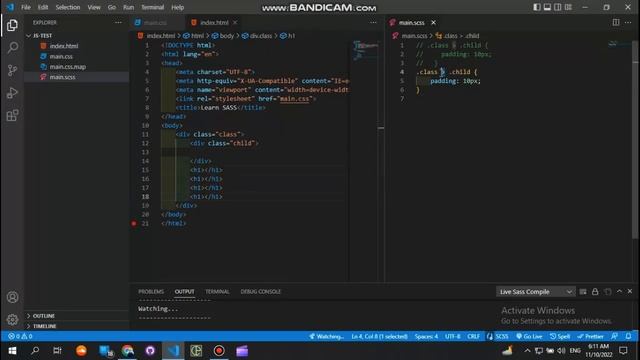Click errors and warnings count in status bar
This screenshot has width=640, height=360.
pos(20,336)
